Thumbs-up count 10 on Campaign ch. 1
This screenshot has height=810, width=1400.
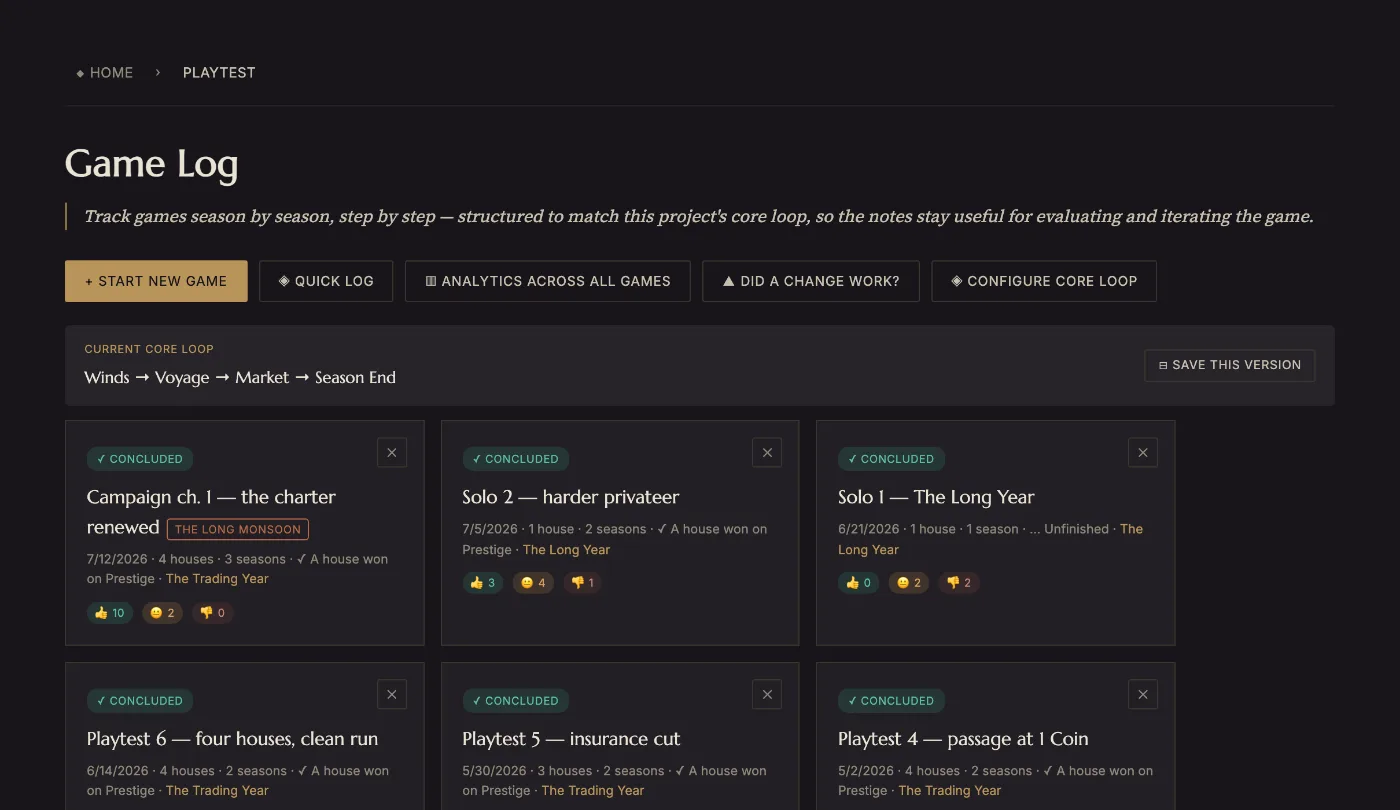[x=110, y=613]
